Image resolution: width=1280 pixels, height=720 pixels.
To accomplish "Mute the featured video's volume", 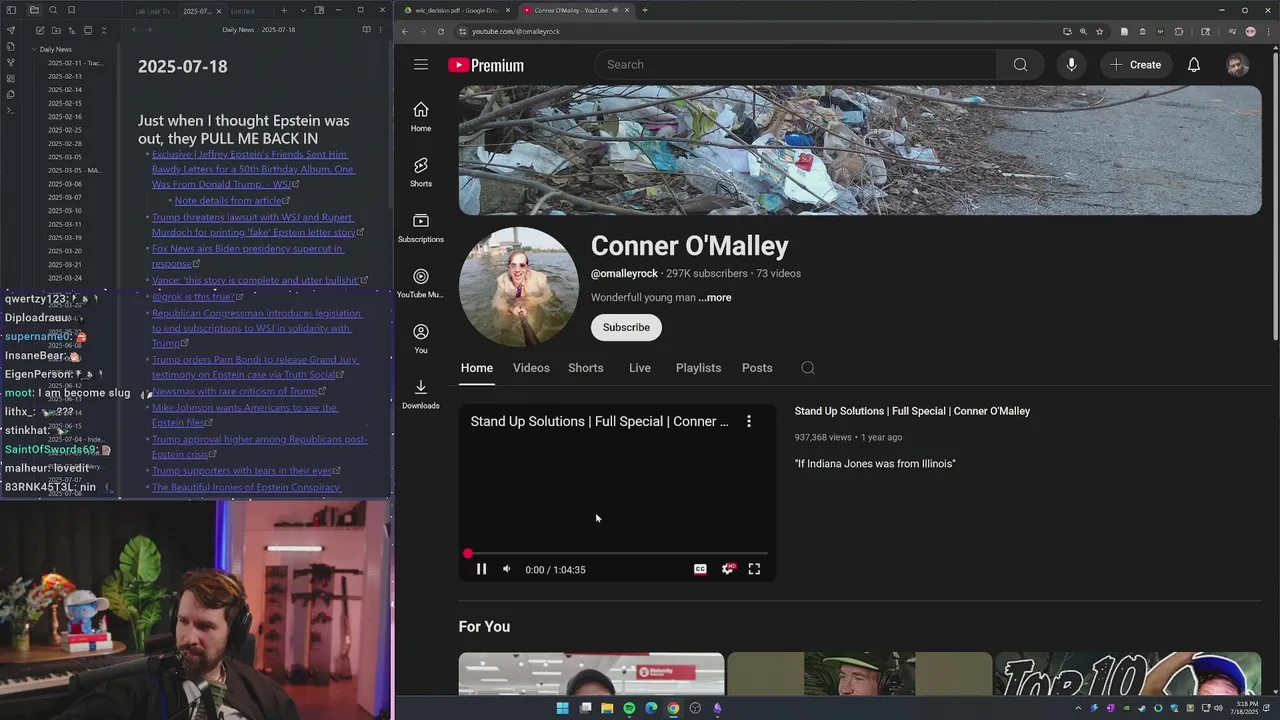I will pos(507,569).
